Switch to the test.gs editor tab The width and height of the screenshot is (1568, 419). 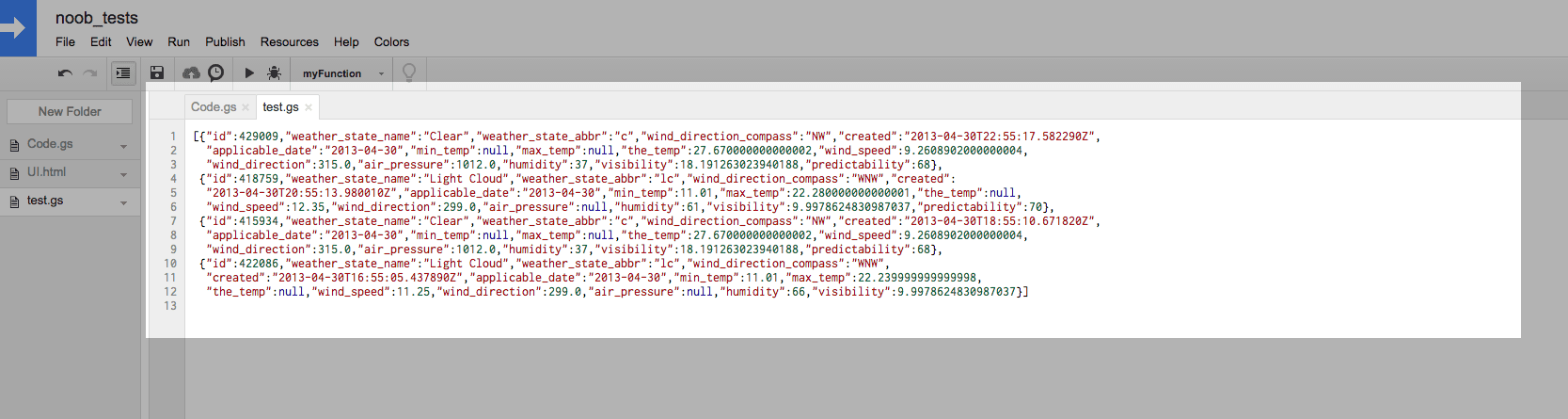click(x=280, y=106)
